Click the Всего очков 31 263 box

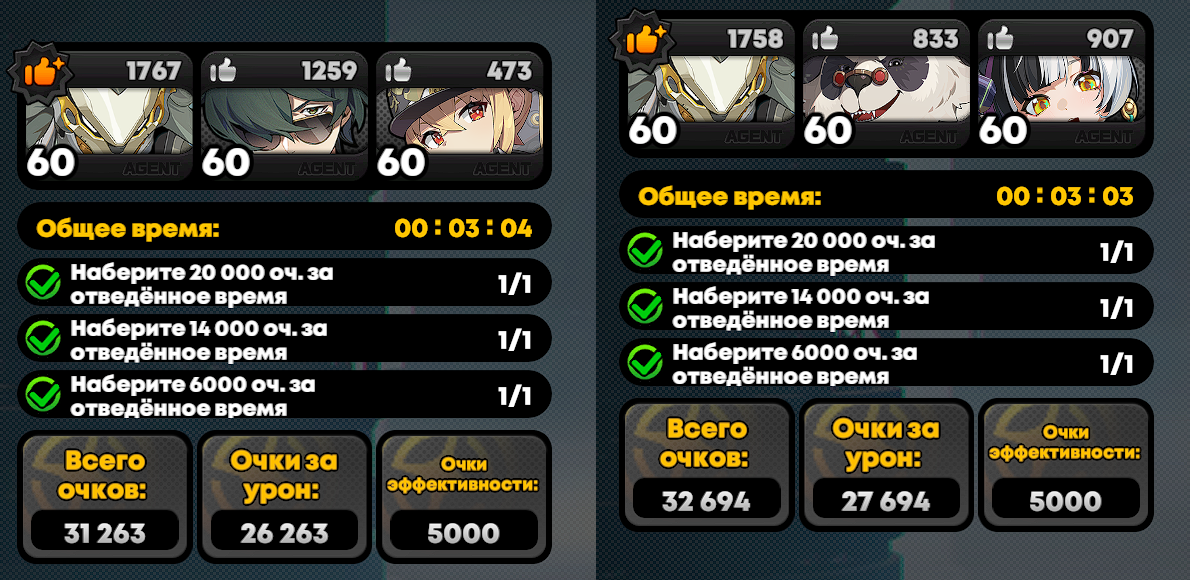105,497
